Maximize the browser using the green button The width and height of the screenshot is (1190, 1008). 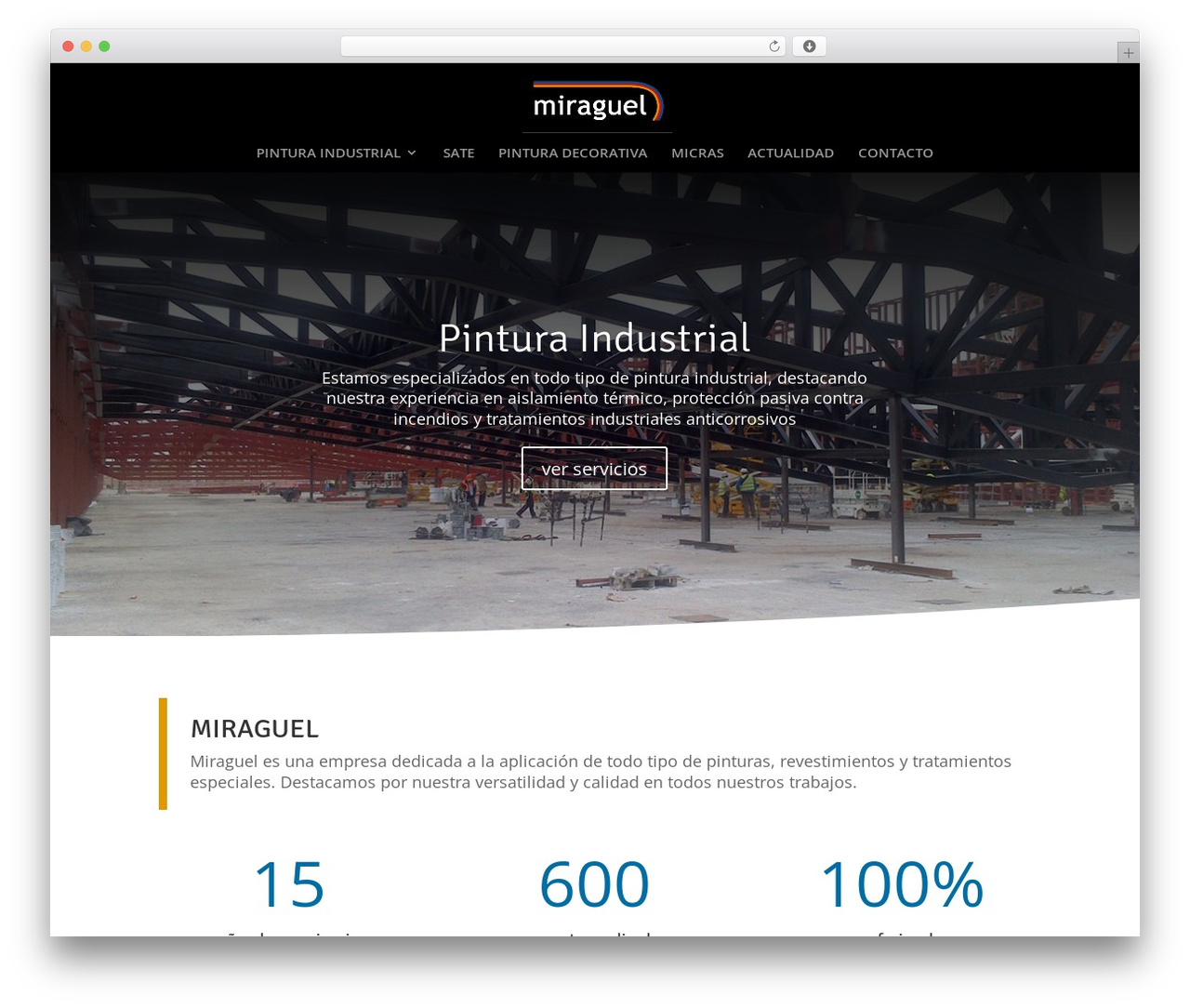point(104,46)
